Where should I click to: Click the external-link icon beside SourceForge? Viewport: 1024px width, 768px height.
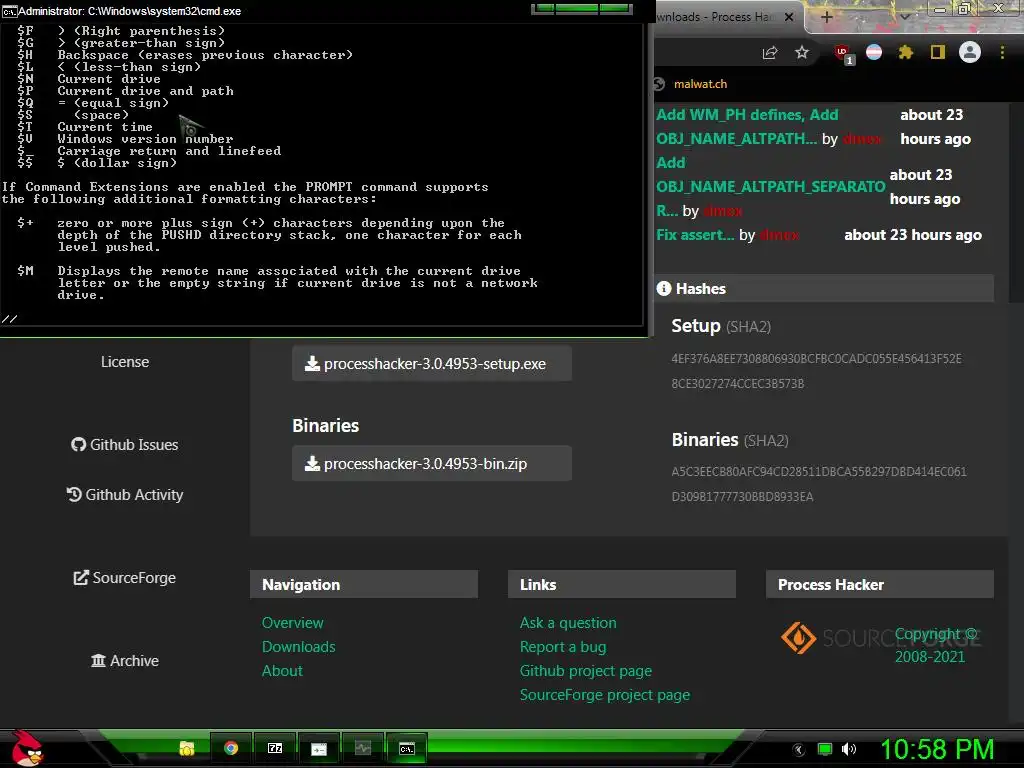(x=81, y=578)
